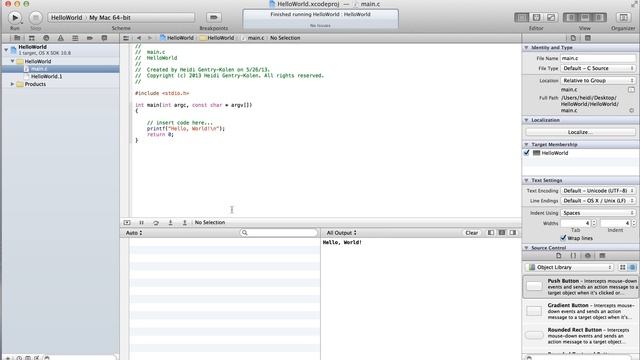Show the Object library tab
Viewport: 640px width, 360px height.
pyautogui.click(x=588, y=256)
